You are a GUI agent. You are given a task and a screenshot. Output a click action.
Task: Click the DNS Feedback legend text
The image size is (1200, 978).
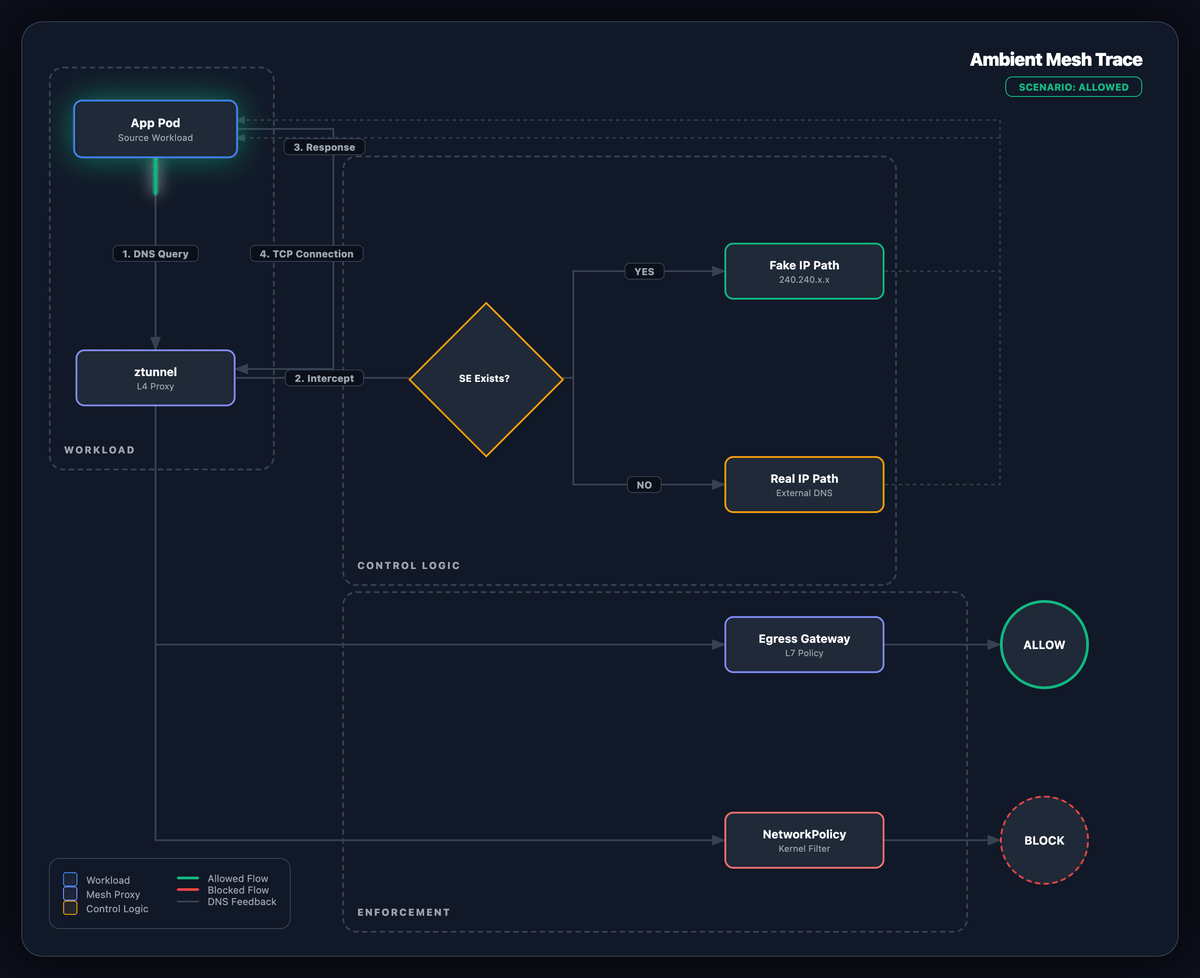[242, 902]
